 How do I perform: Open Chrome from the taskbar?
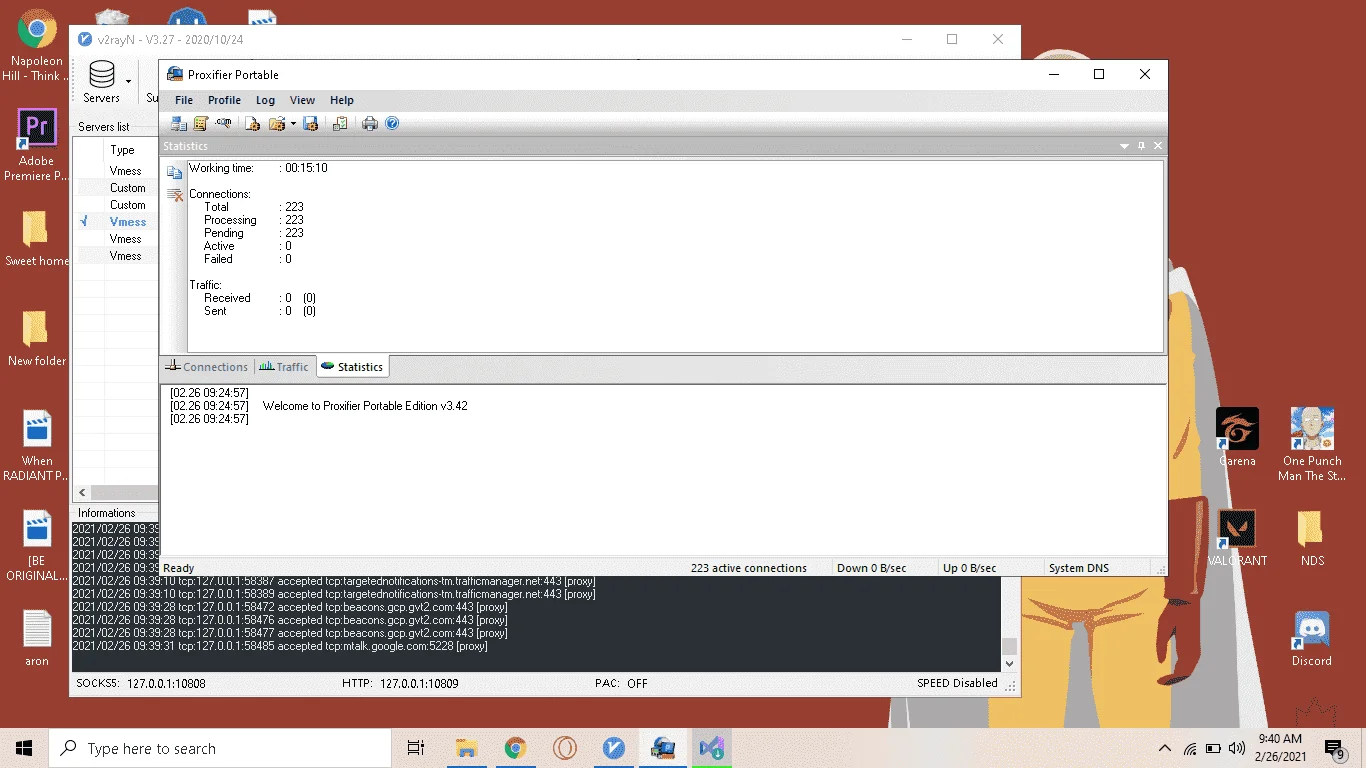(515, 748)
